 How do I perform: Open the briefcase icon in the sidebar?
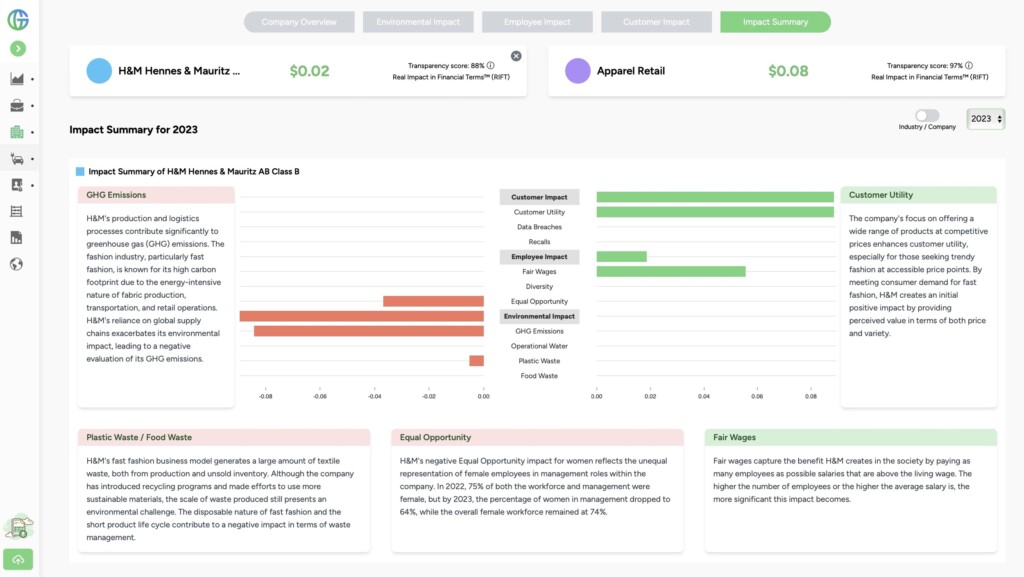pos(17,106)
